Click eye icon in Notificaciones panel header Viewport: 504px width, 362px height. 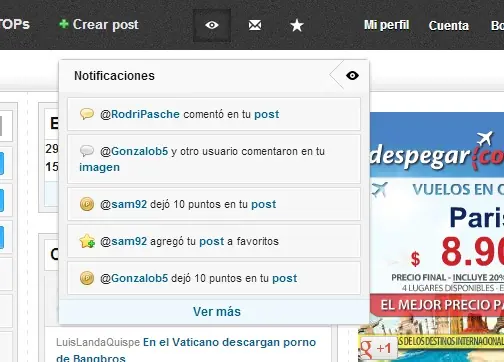352,75
